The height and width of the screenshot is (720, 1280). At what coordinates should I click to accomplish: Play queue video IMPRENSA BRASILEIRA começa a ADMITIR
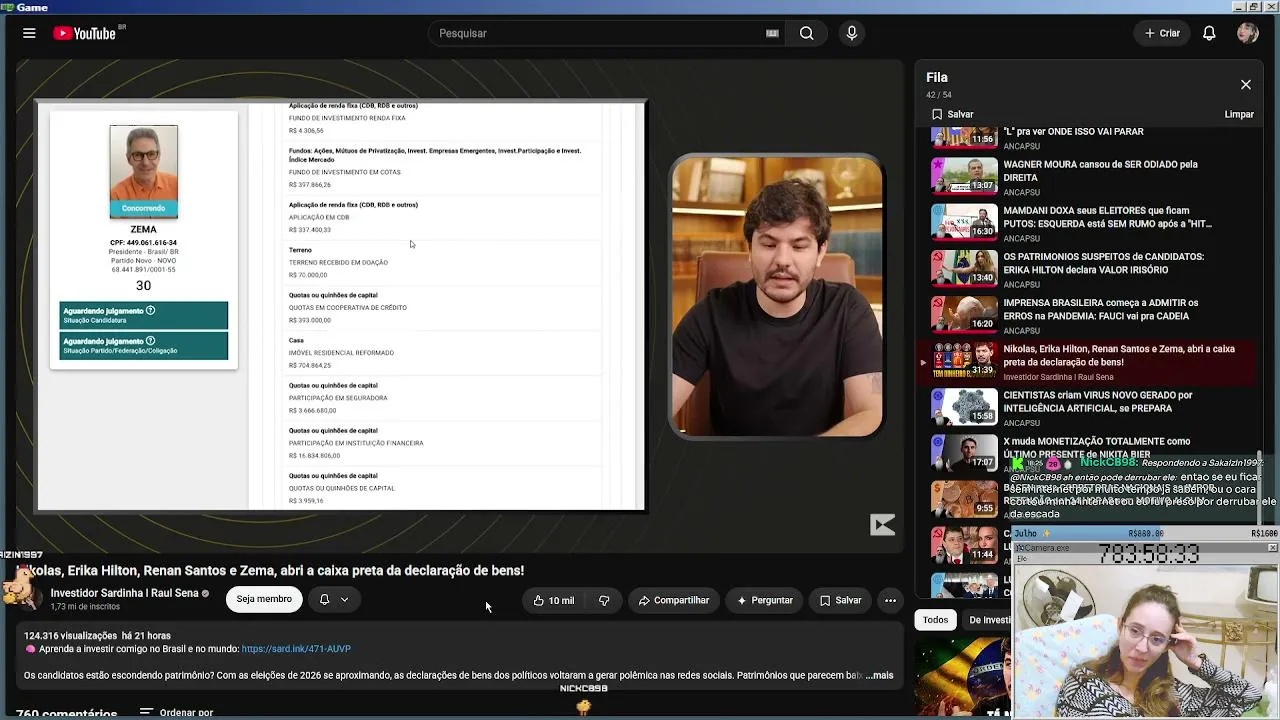click(x=1100, y=309)
